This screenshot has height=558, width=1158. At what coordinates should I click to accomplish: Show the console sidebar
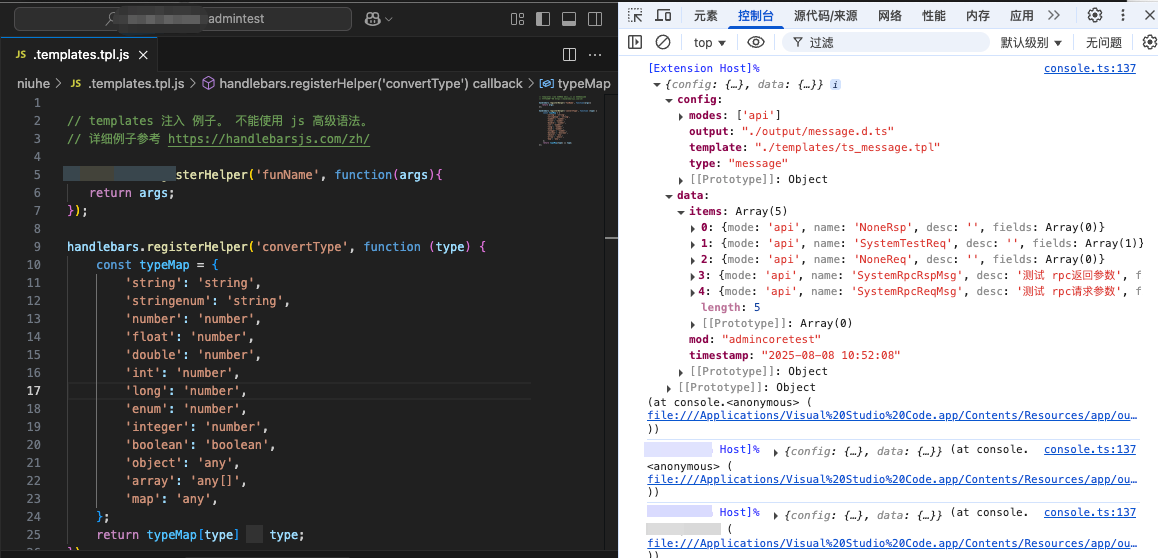tap(635, 42)
